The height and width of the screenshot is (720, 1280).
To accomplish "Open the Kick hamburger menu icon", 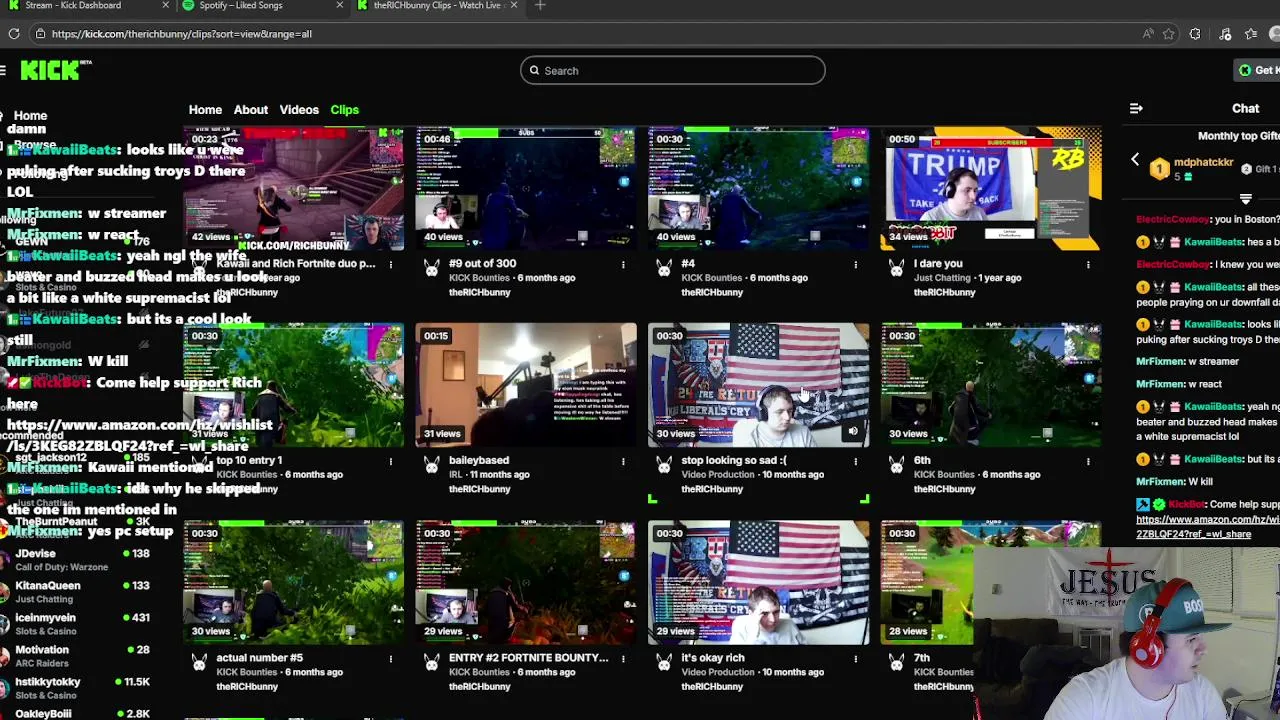I will pyautogui.click(x=3, y=70).
